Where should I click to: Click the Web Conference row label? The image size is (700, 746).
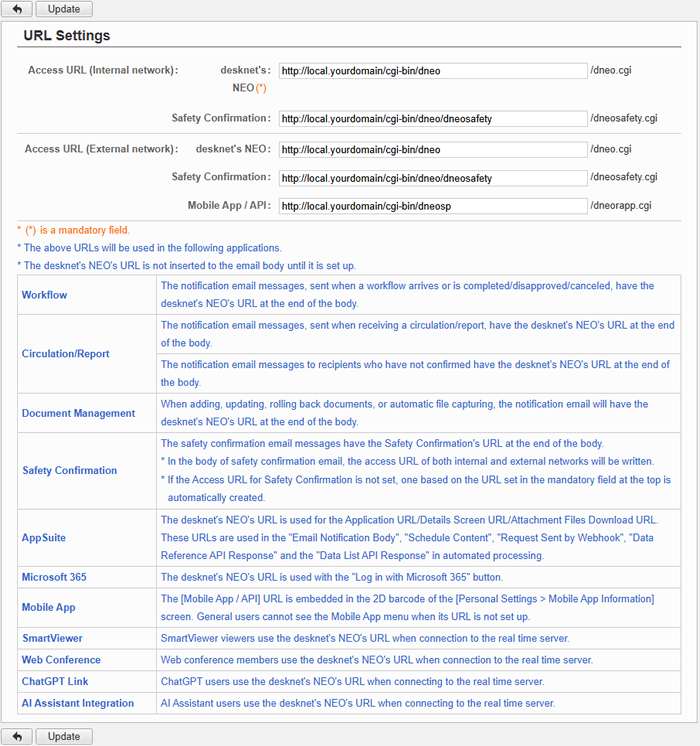click(61, 660)
